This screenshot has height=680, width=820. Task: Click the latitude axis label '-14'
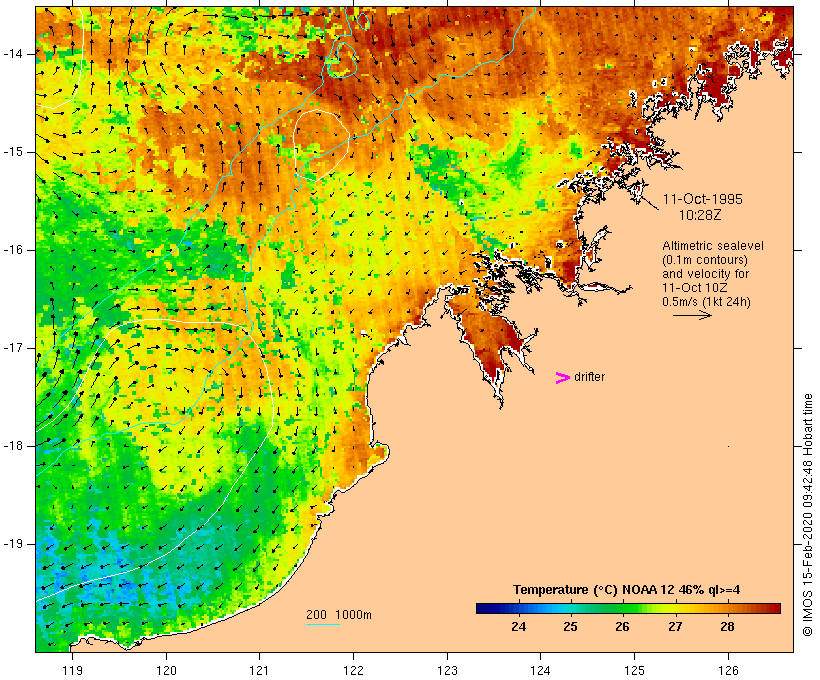click(13, 54)
